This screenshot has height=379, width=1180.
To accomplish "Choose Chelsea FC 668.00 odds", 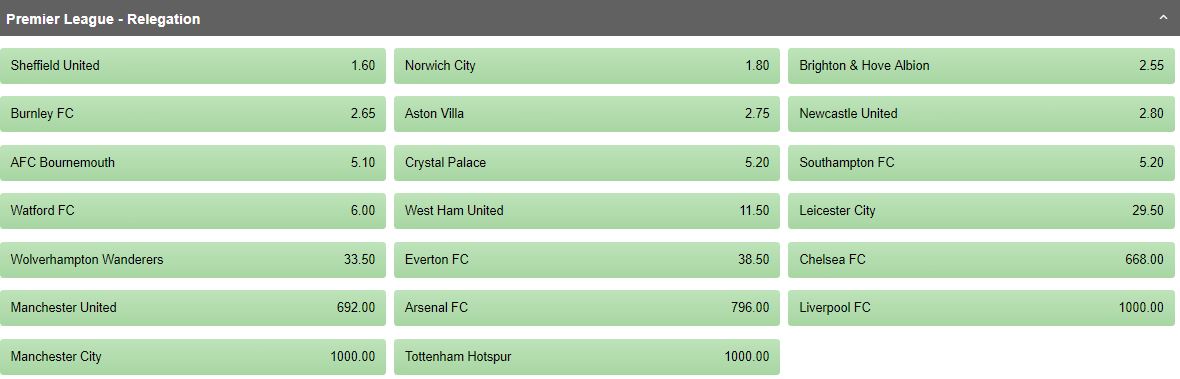I will coord(981,260).
